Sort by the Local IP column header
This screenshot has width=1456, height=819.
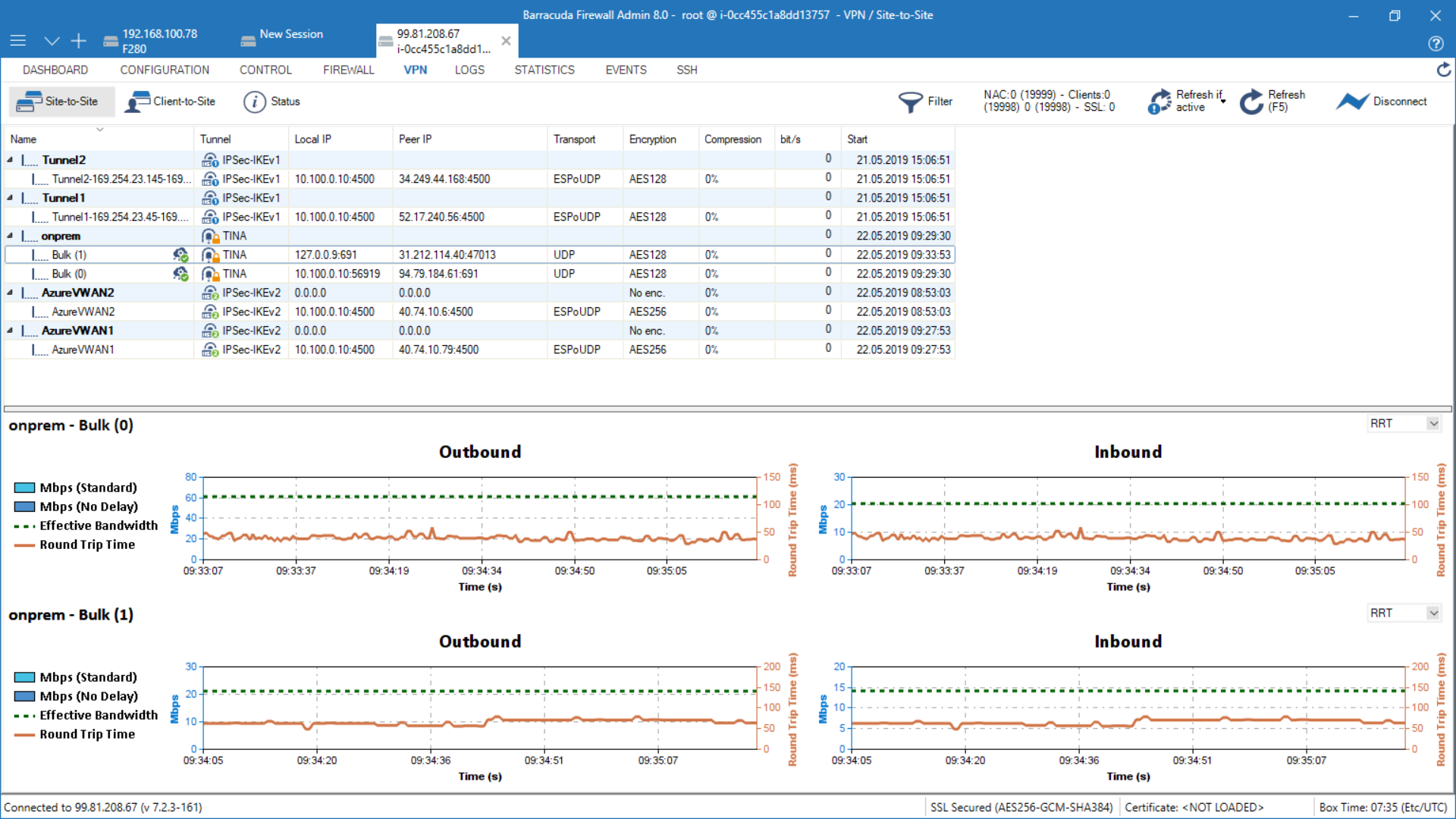pos(340,140)
